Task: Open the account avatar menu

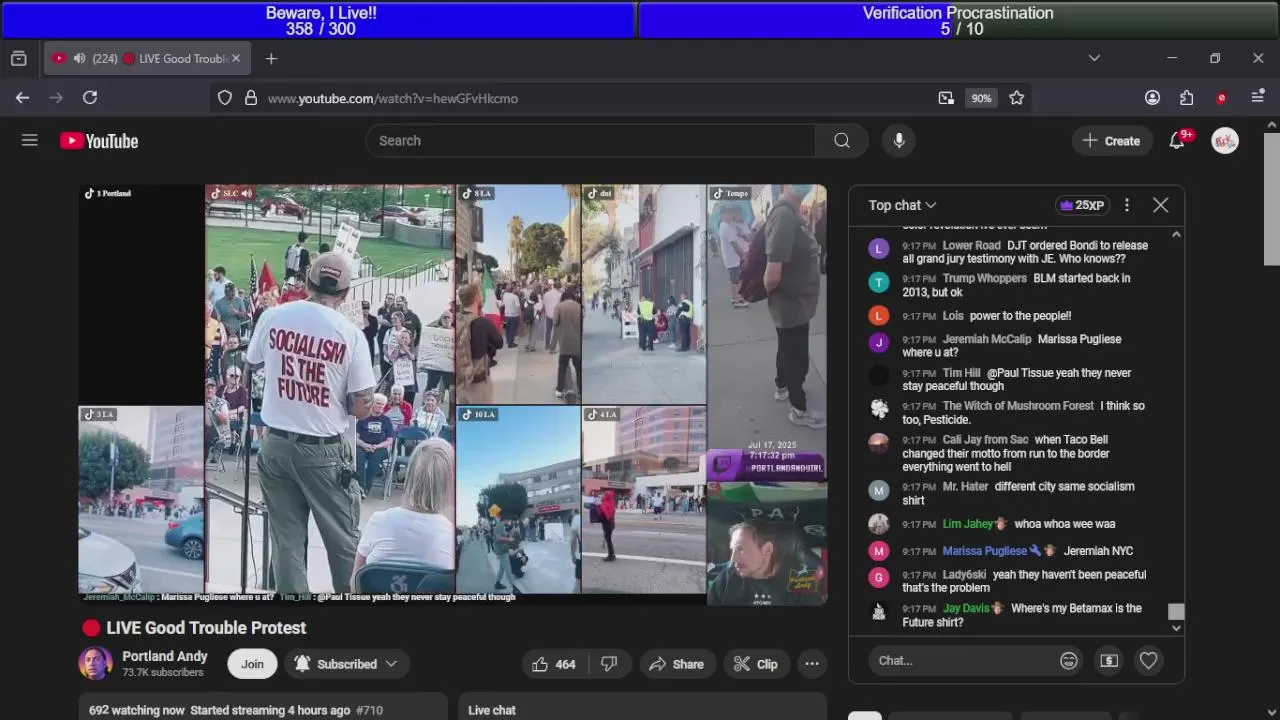Action: (x=1225, y=141)
